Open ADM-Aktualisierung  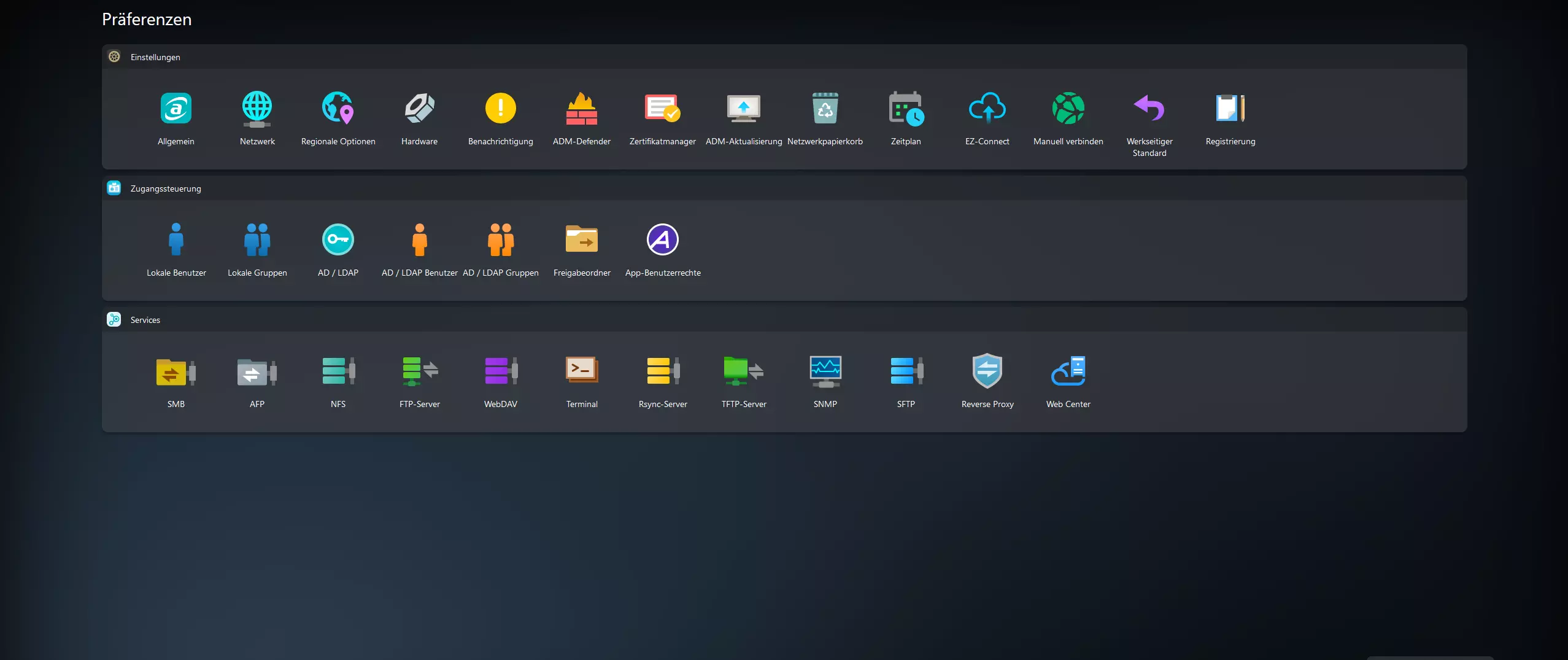click(x=744, y=109)
